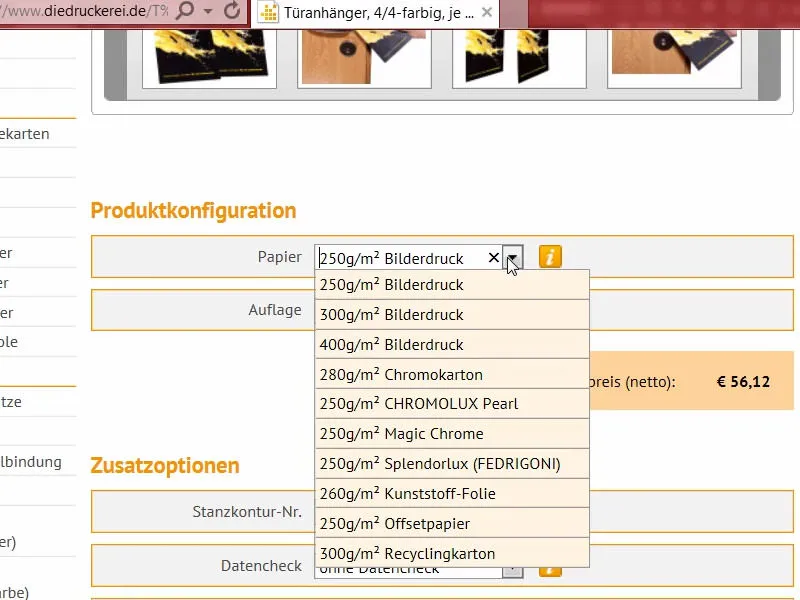Open the sidebar link ending in 'tze'

(11, 402)
